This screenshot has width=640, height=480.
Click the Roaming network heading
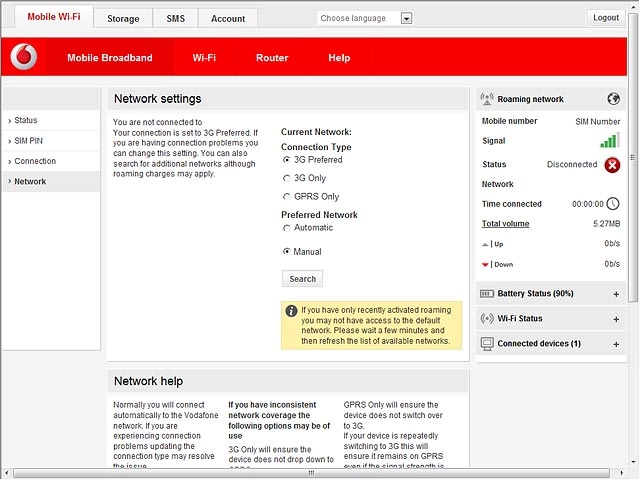pyautogui.click(x=530, y=99)
